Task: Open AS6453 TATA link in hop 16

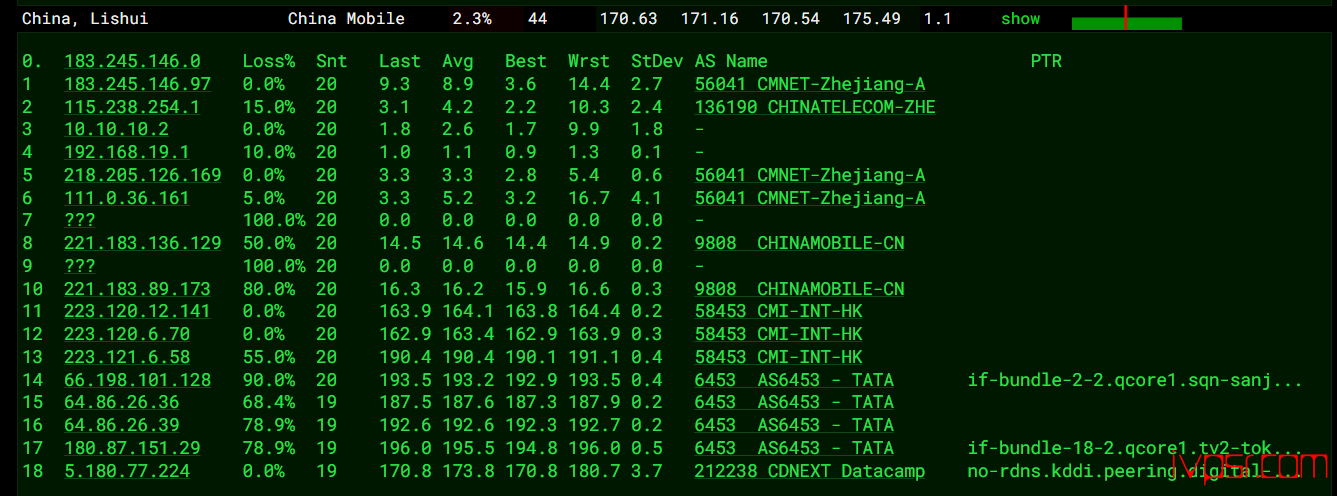Action: (794, 425)
